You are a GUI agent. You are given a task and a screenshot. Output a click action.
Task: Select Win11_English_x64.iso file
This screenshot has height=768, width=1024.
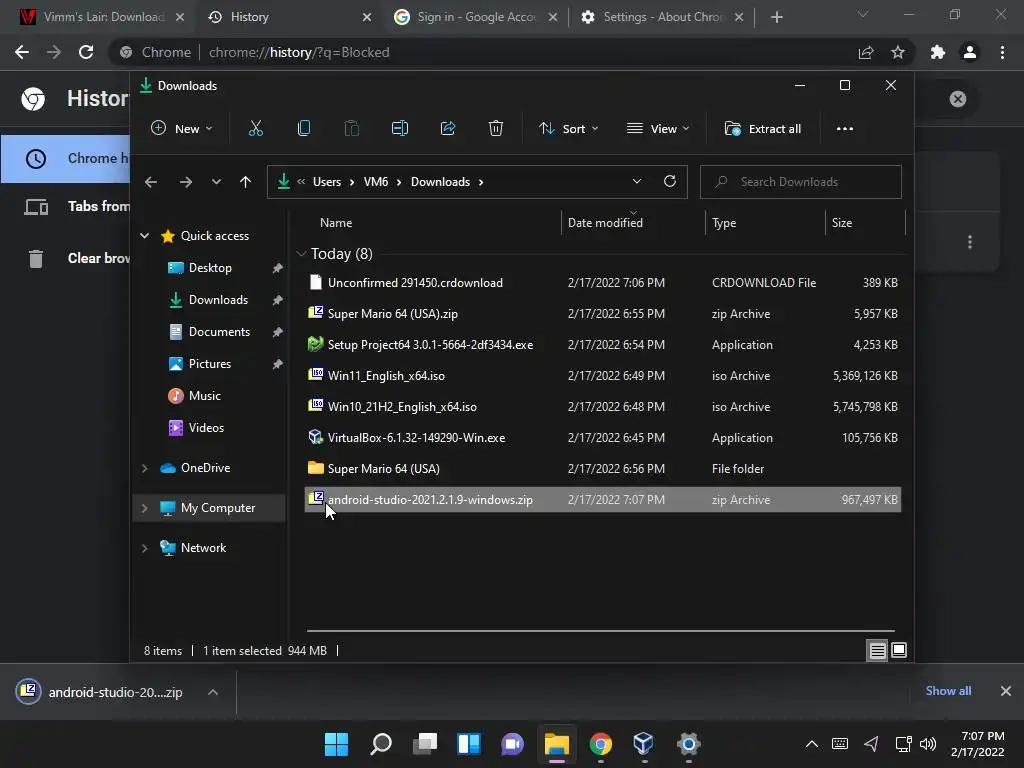tap(603, 376)
